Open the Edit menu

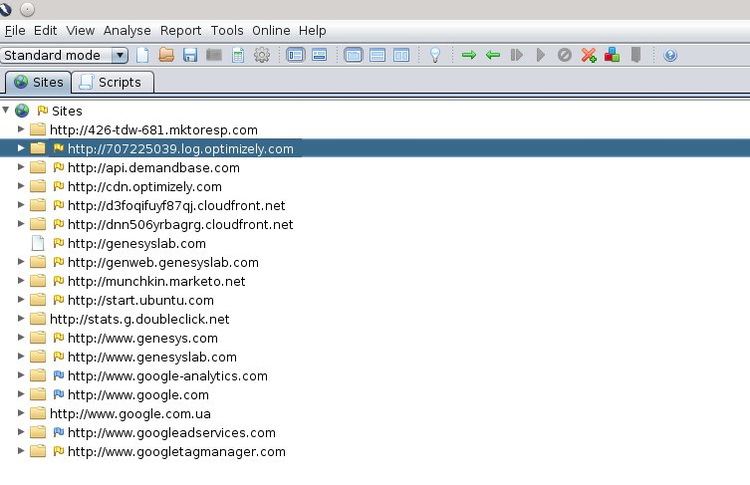click(45, 31)
